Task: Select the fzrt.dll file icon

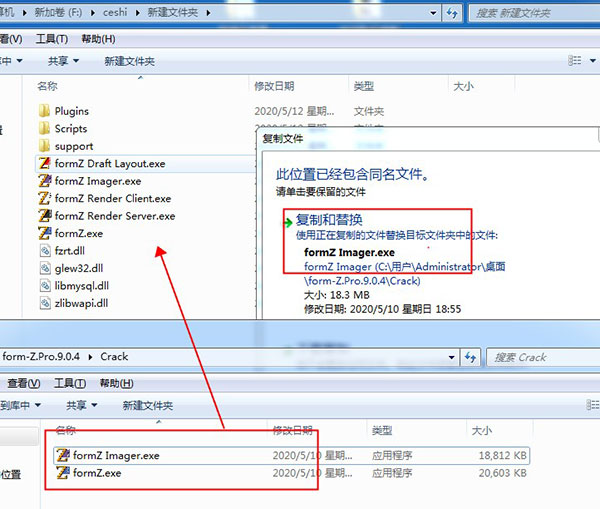Action: (45, 251)
